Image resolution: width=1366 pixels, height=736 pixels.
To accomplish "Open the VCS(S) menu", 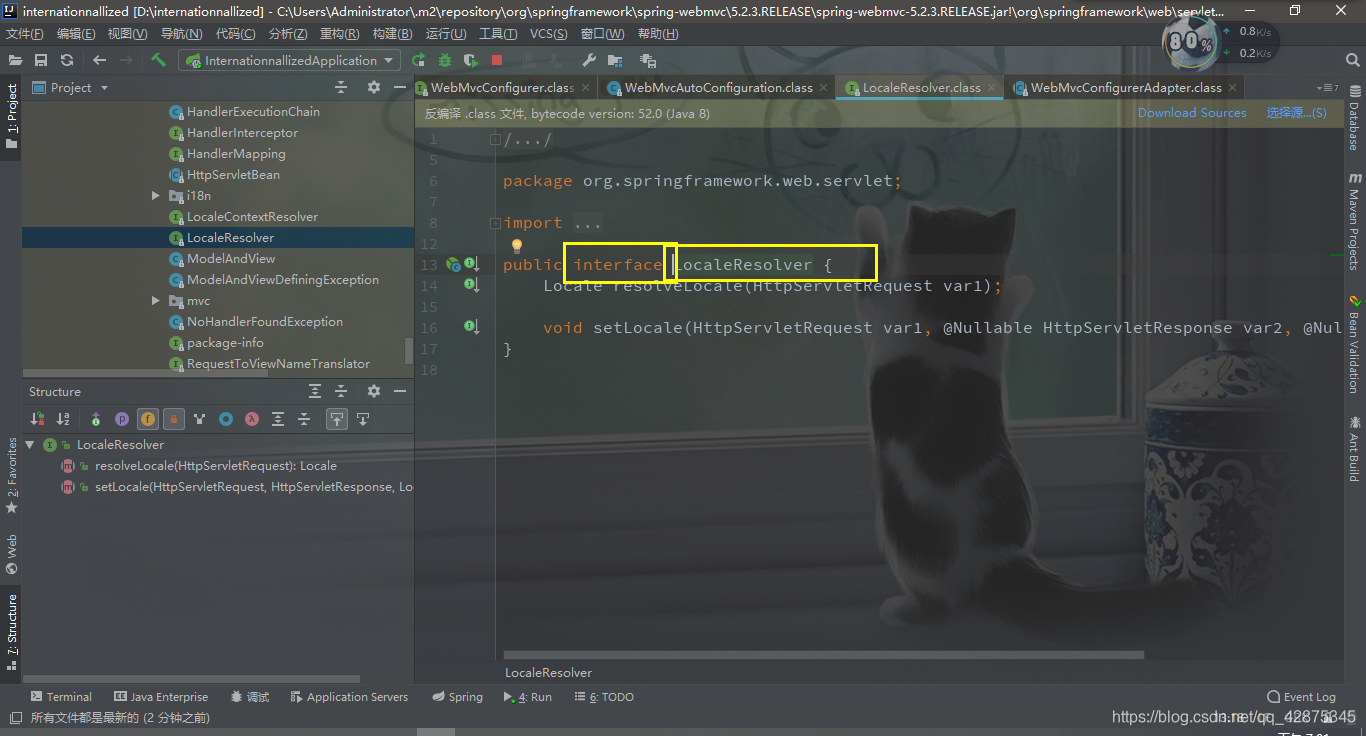I will point(548,34).
